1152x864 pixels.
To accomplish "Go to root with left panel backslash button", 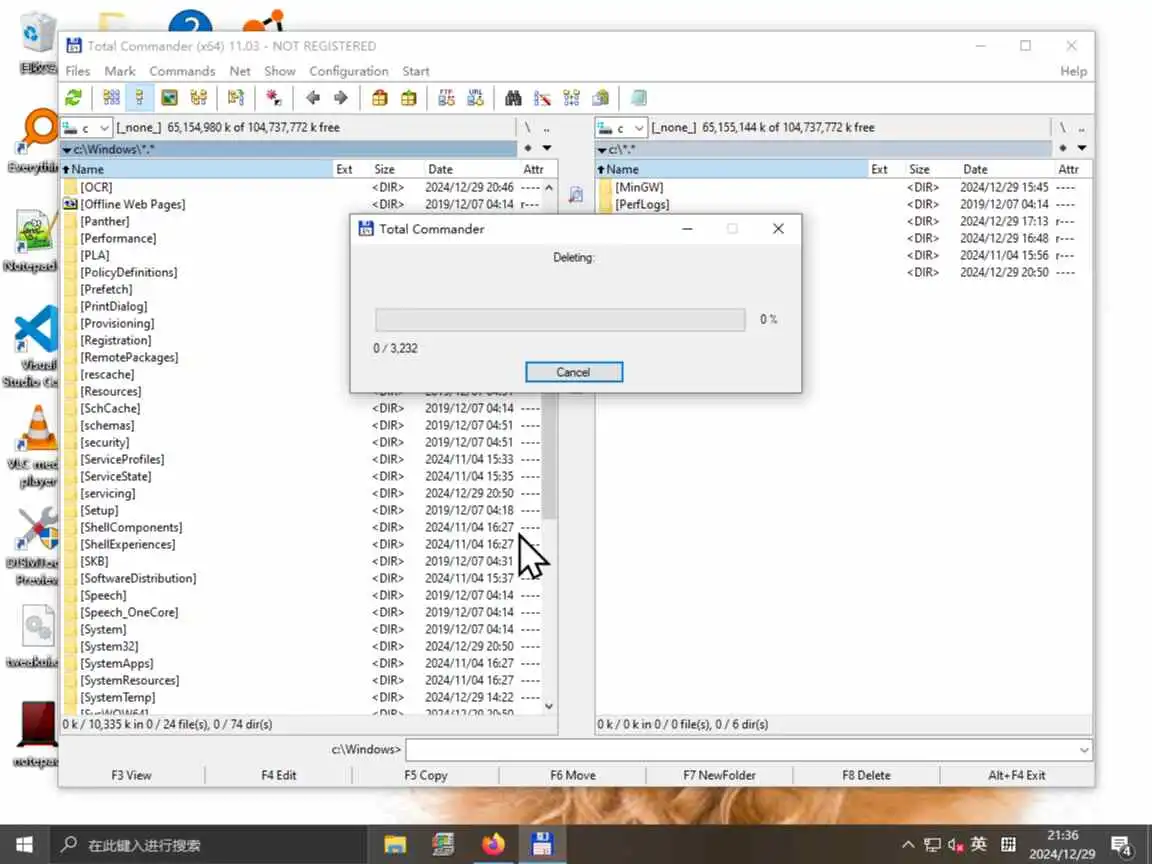I will pyautogui.click(x=528, y=128).
